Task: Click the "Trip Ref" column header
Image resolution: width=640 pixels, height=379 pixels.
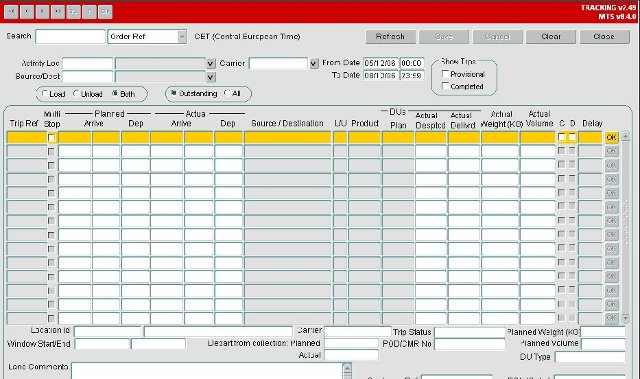Action: click(24, 123)
